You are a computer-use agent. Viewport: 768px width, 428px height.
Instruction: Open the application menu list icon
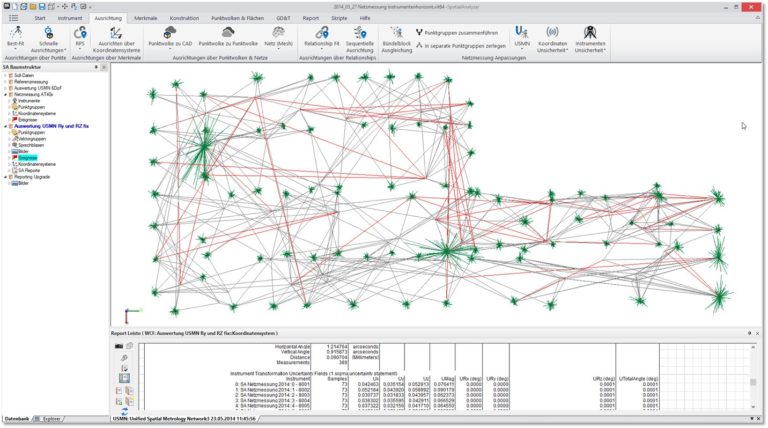click(13, 18)
